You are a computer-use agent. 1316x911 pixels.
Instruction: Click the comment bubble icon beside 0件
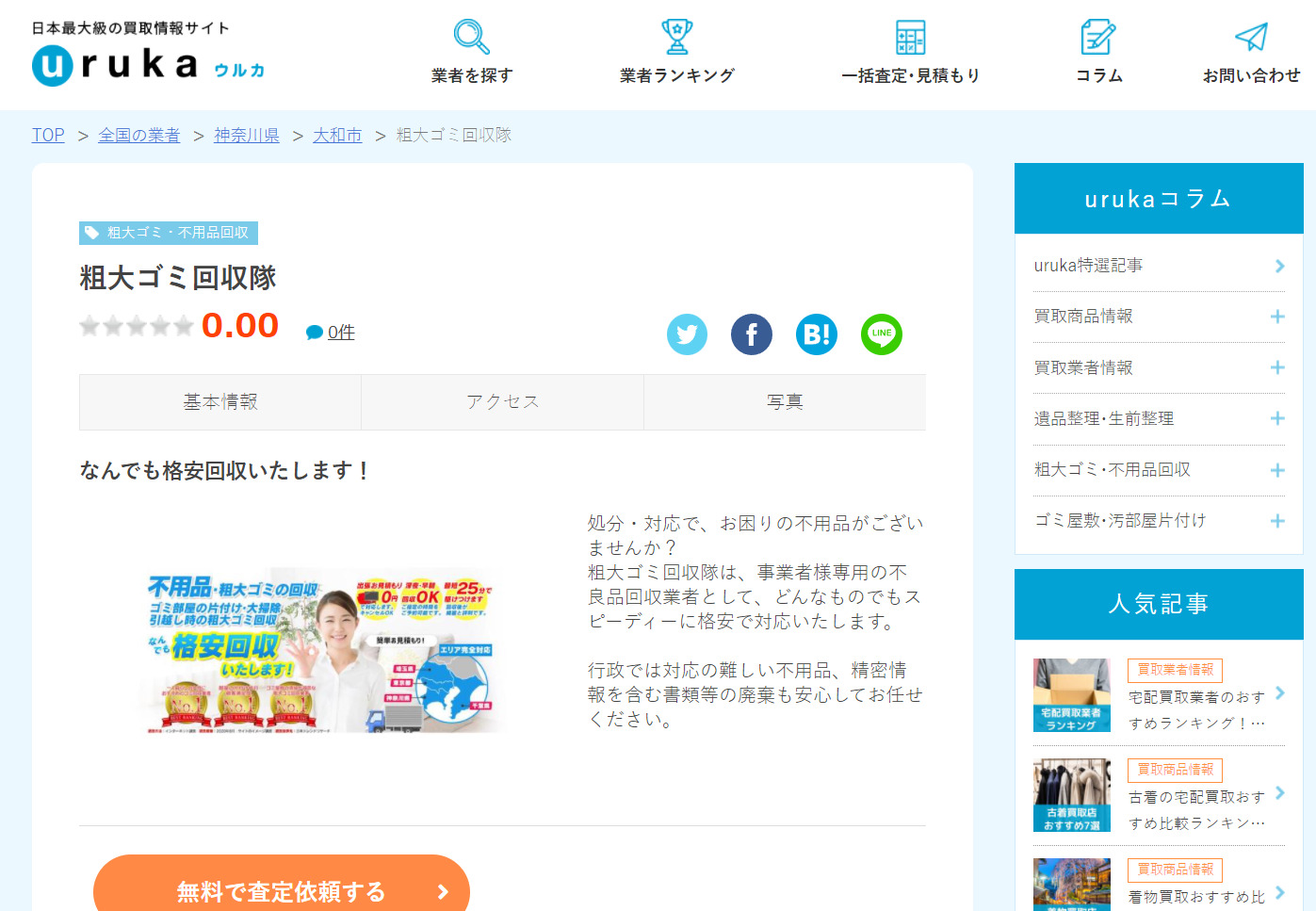click(315, 333)
